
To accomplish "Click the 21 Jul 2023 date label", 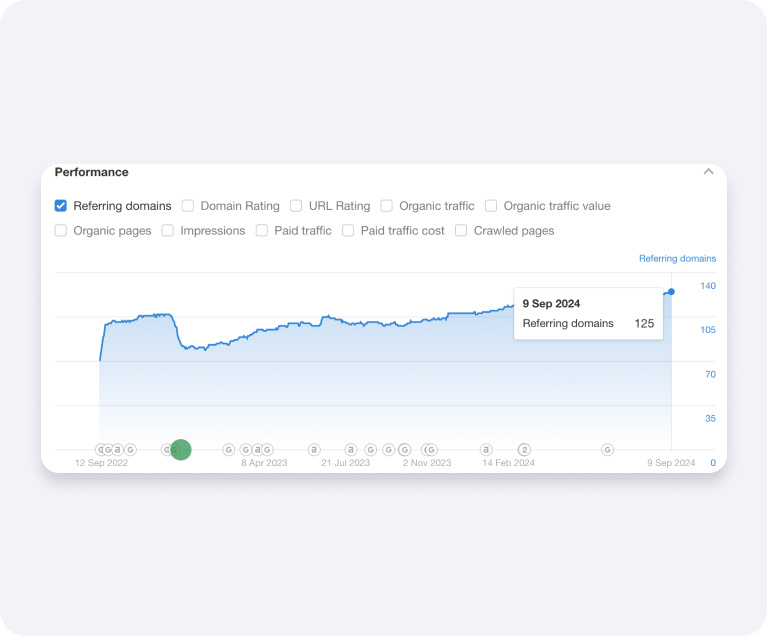I will (x=345, y=463).
